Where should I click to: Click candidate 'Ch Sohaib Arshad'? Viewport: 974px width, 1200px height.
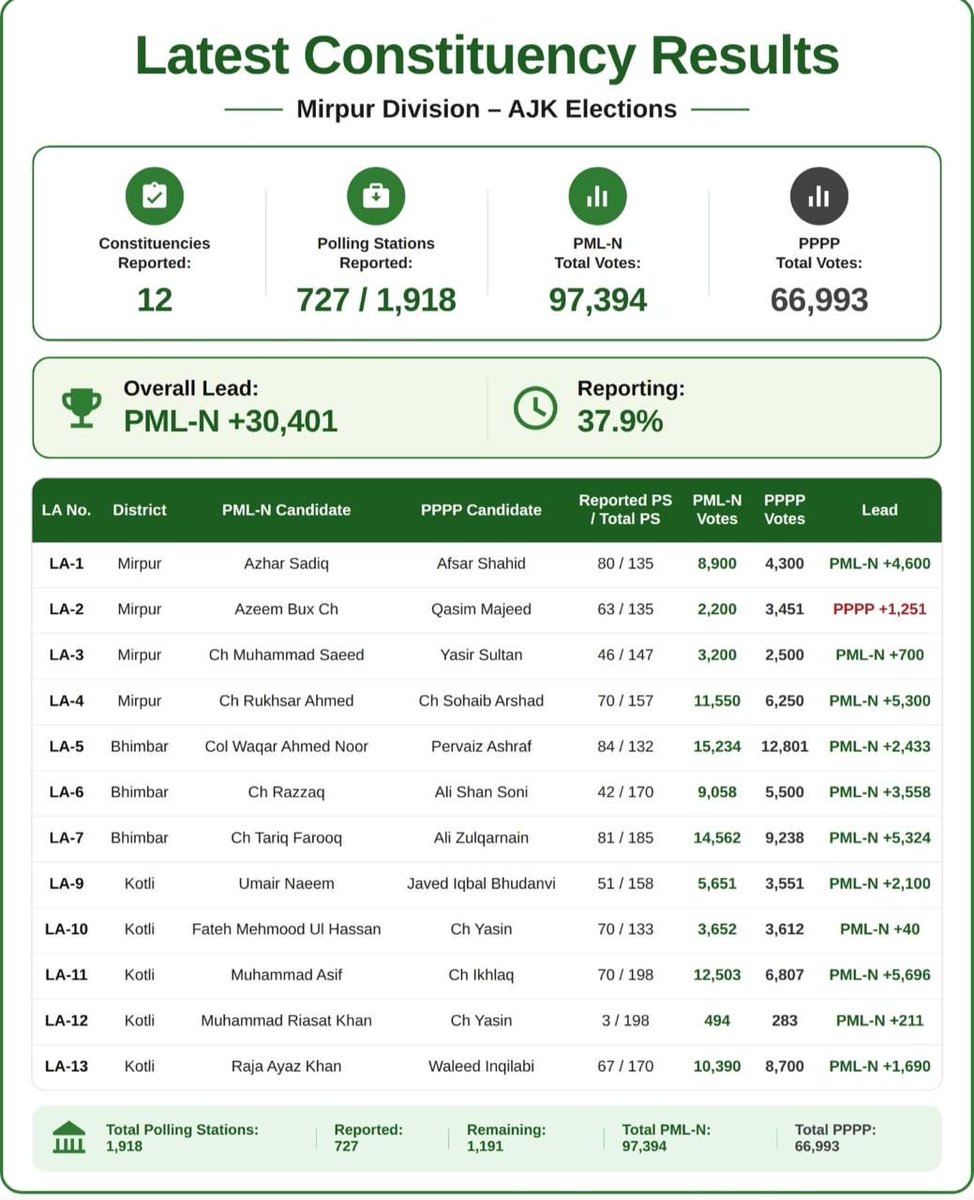click(x=481, y=701)
